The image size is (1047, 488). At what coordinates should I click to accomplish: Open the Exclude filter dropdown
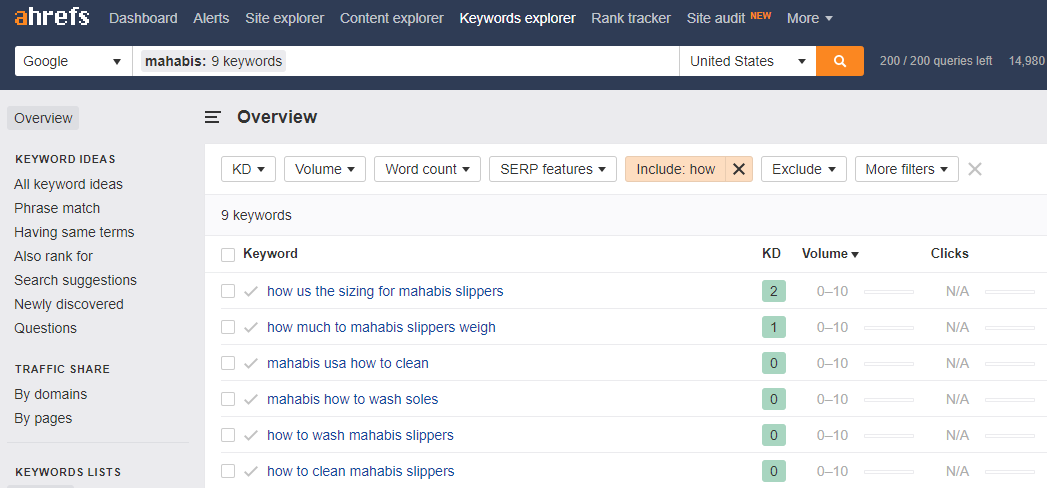click(804, 169)
